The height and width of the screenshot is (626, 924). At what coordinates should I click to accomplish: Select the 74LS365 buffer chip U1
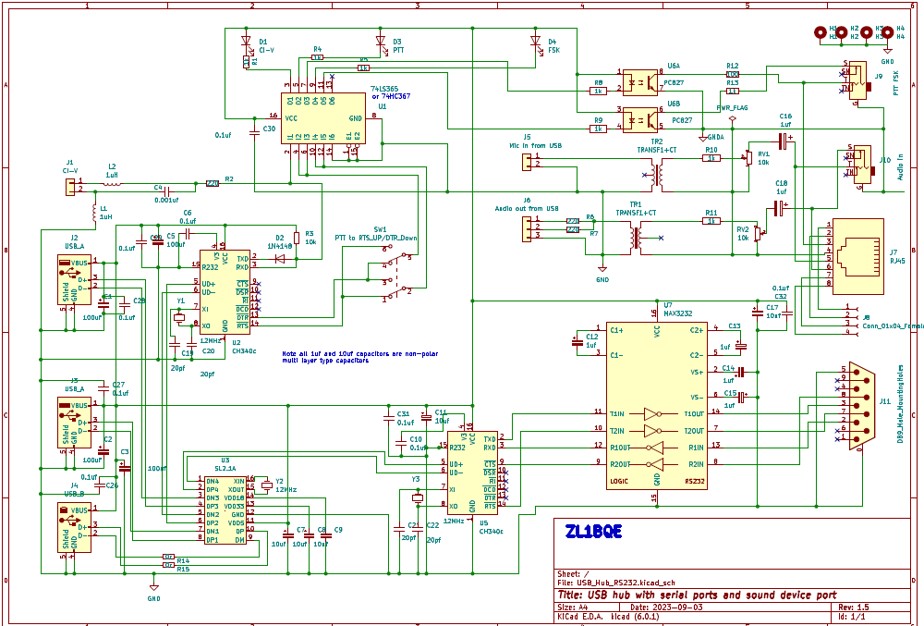325,118
